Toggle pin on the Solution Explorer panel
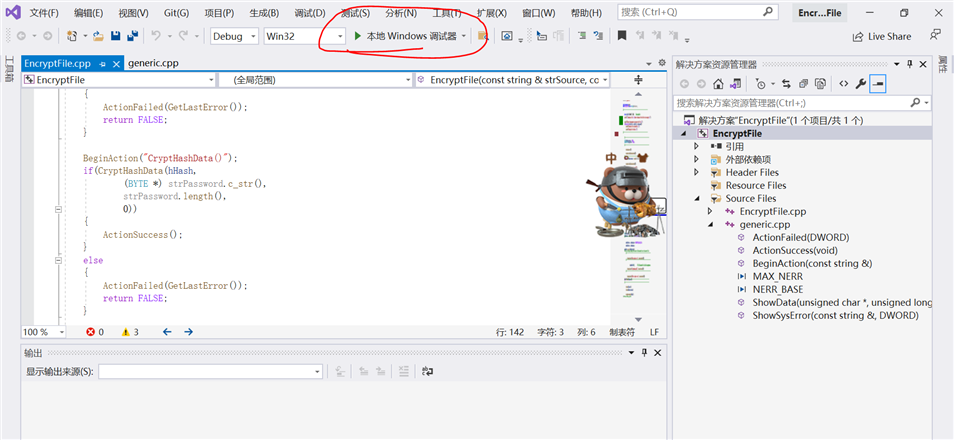 point(910,65)
